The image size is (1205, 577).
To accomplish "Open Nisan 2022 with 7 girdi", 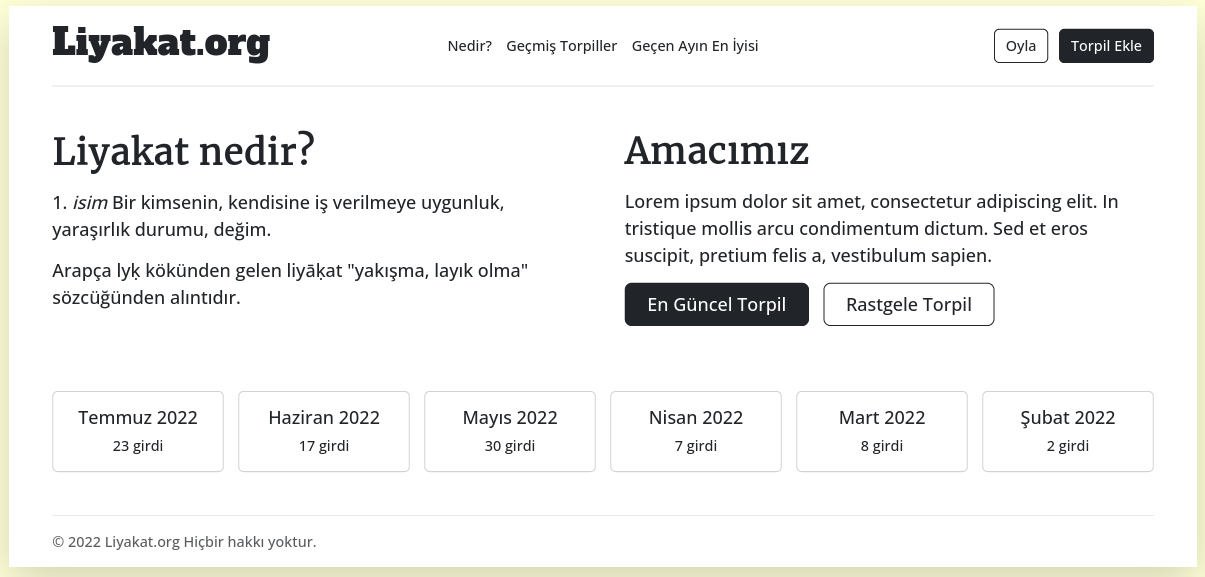I will pos(696,431).
